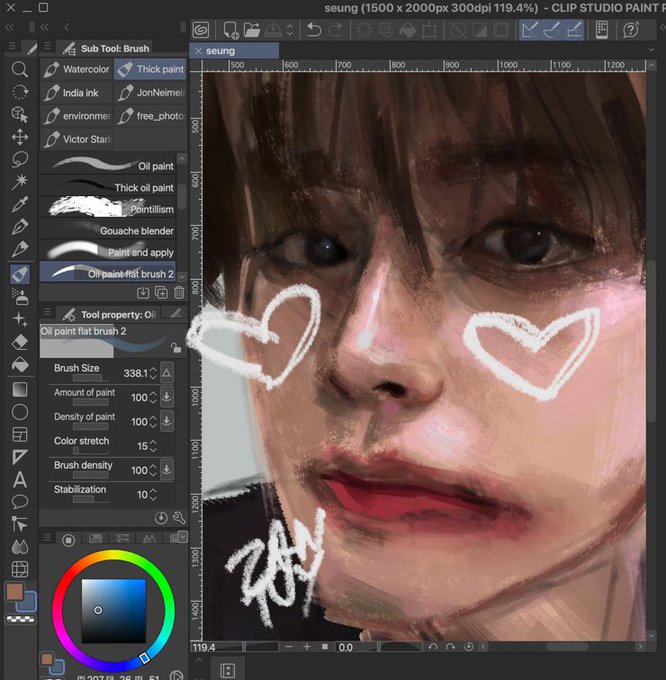
Task: Reset tool property to initial settings
Action: coord(161,517)
